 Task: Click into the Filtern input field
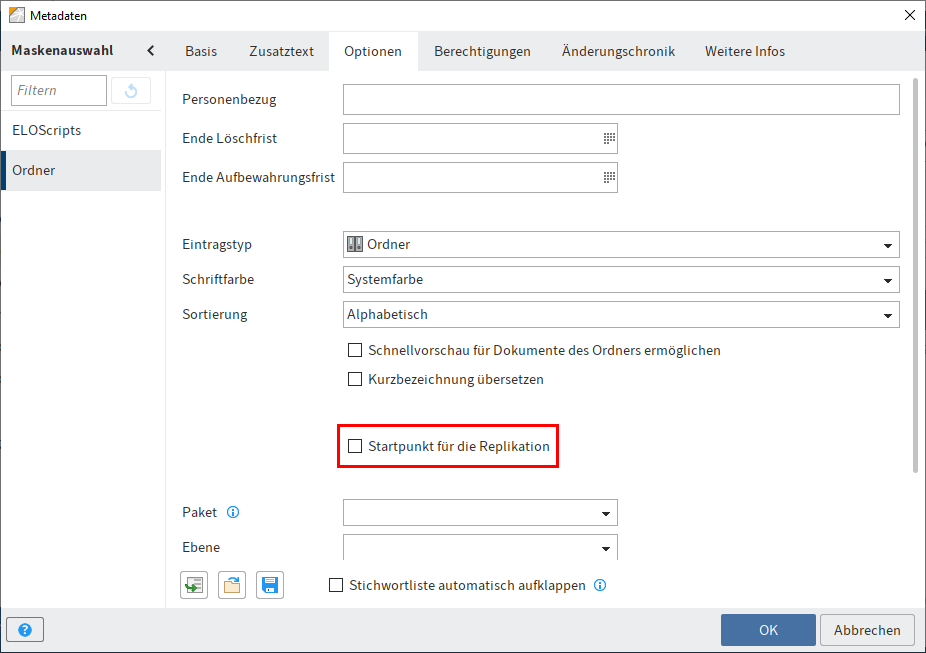point(59,90)
